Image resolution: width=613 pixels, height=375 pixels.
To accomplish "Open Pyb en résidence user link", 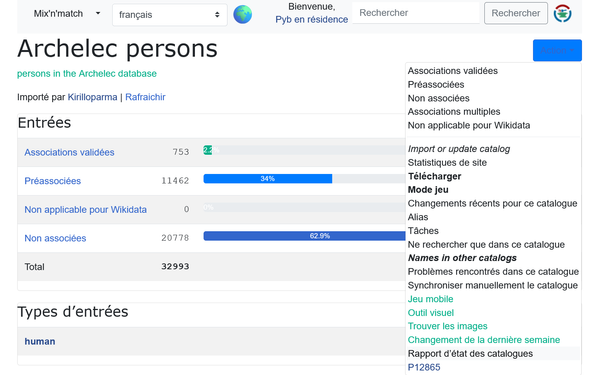I will [312, 20].
